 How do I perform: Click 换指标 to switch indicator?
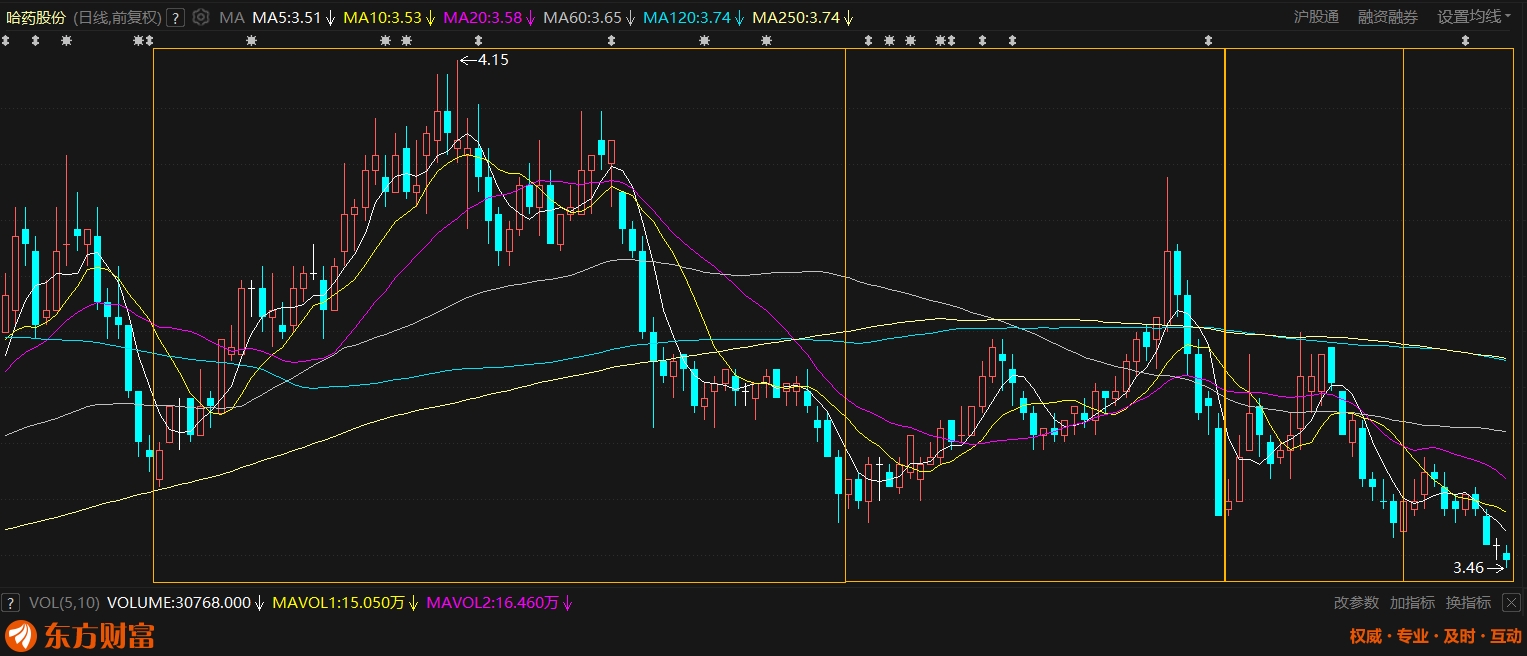click(1468, 603)
